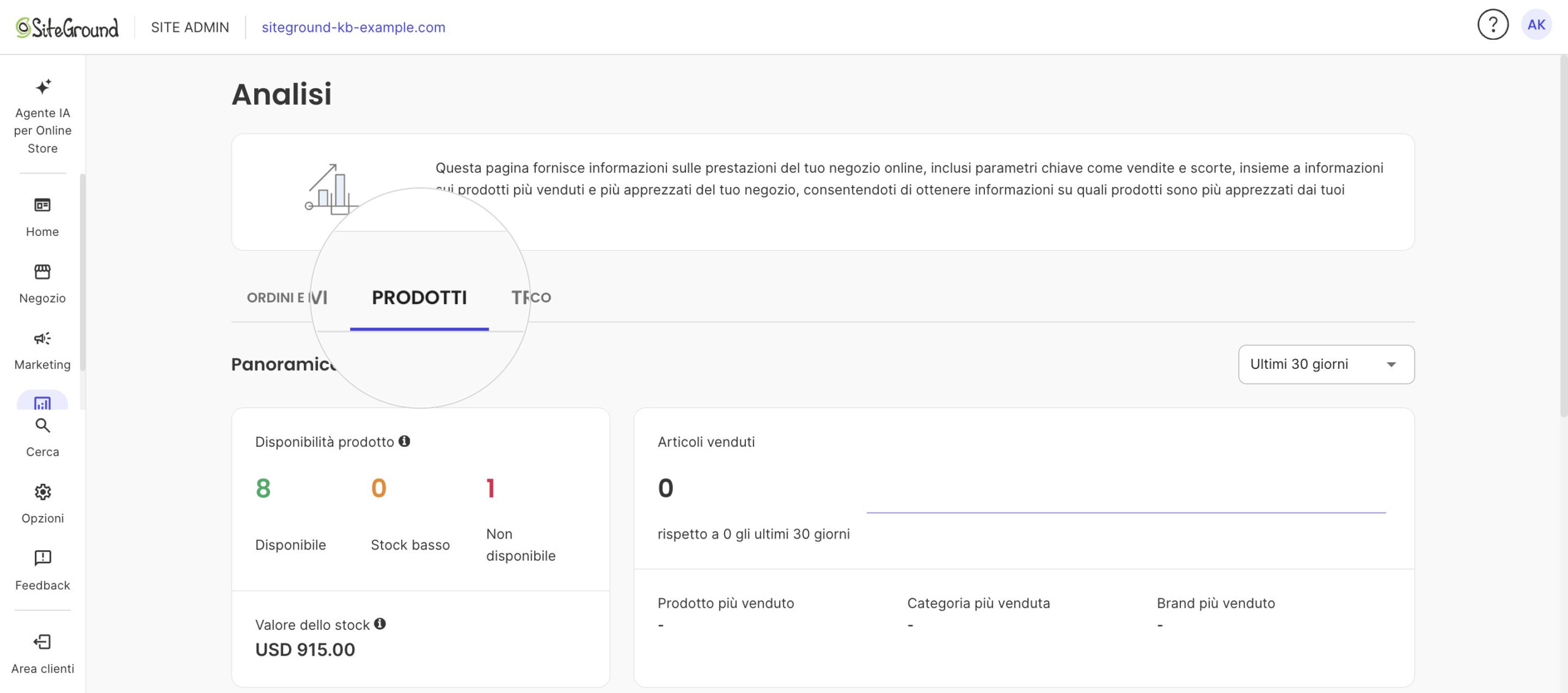This screenshot has height=693, width=1568.
Task: Click 'rispetto a 0 gli ultimi 30 giorni'
Action: [x=753, y=534]
